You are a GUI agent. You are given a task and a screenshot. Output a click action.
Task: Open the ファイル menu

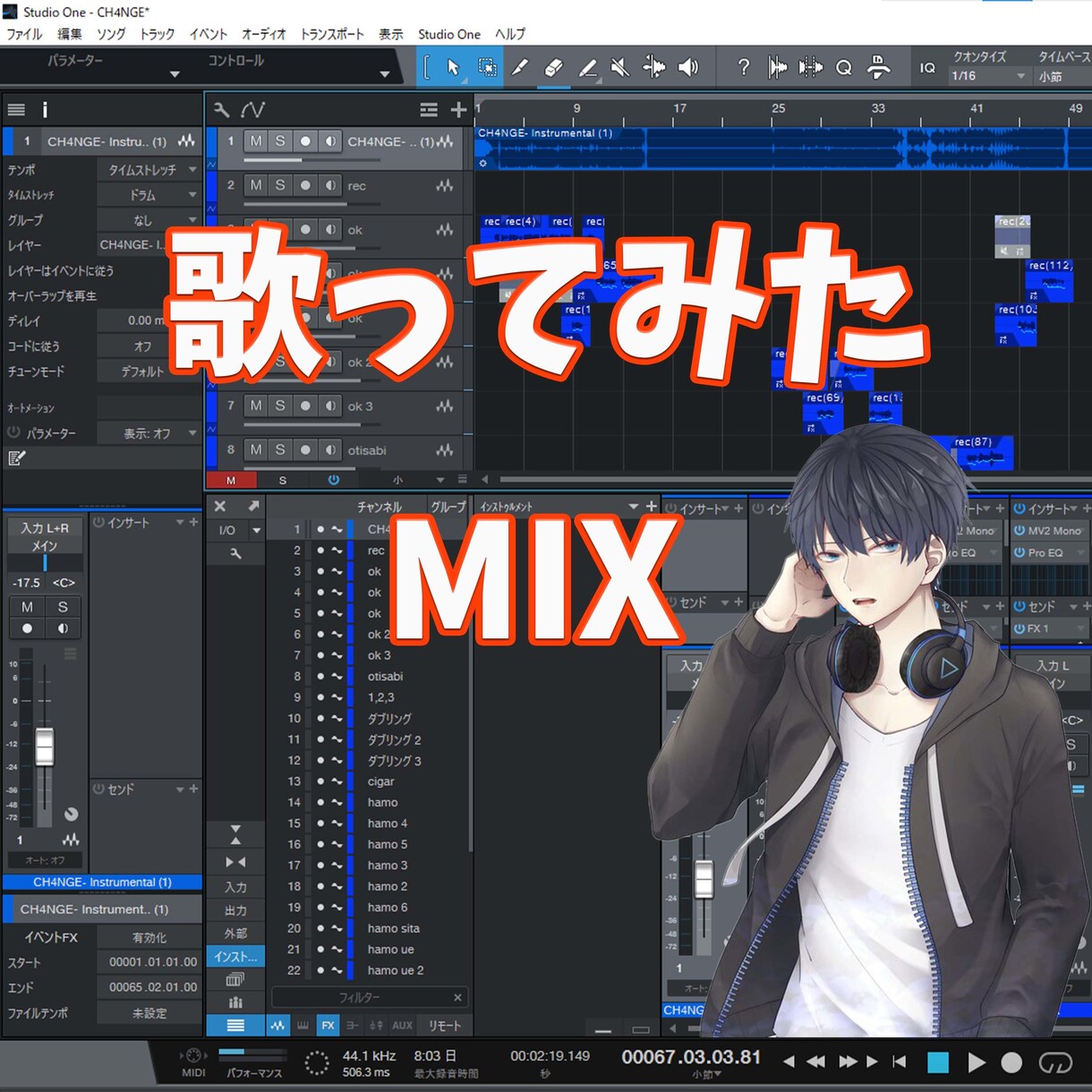24,34
